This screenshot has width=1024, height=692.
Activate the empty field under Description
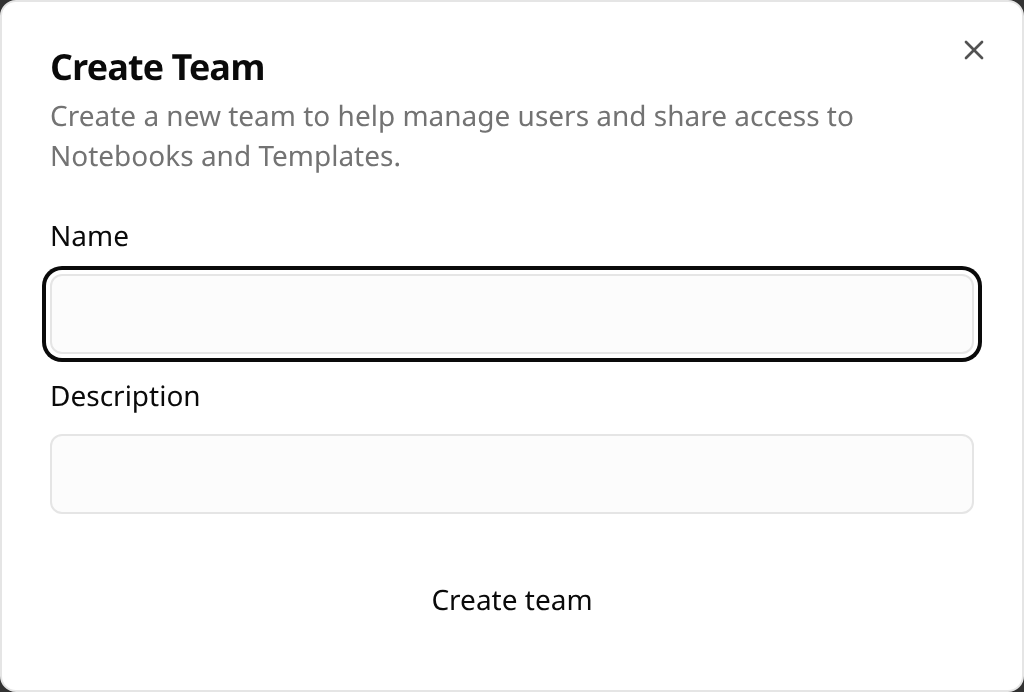(x=512, y=474)
